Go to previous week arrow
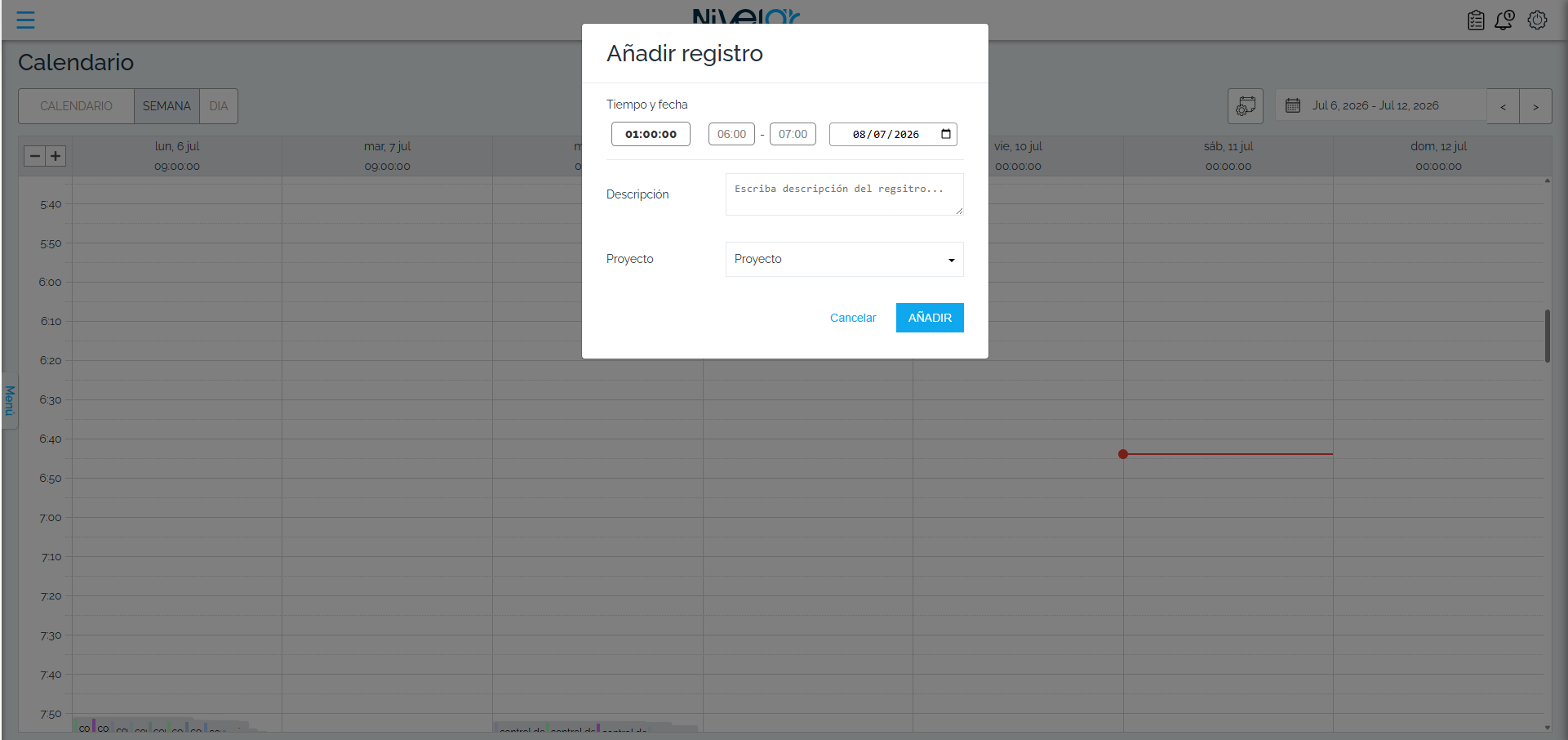Viewport: 1568px width, 740px height. (x=1503, y=106)
